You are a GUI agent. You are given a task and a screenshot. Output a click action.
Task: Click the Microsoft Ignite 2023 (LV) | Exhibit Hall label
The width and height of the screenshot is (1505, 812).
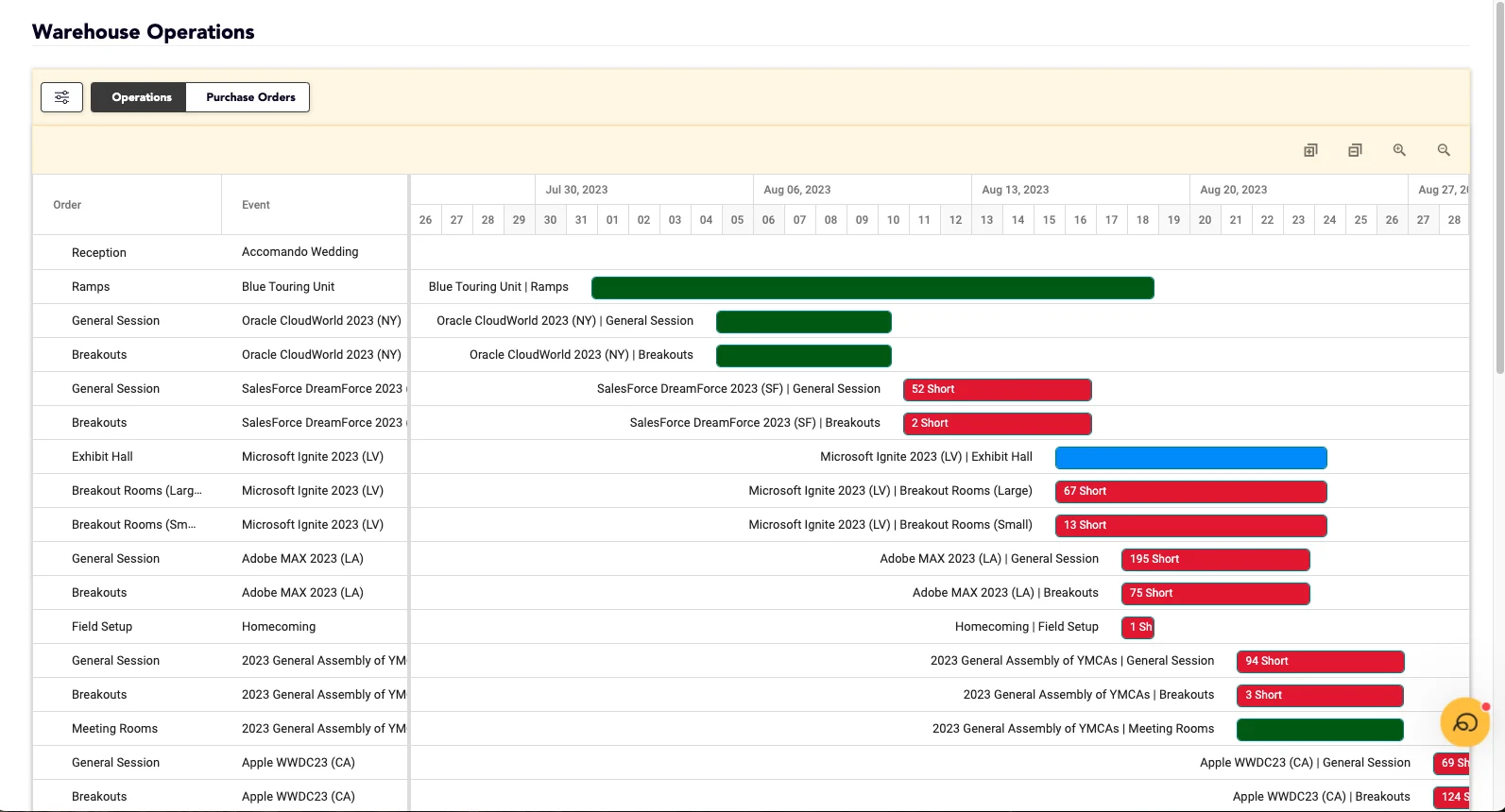926,457
